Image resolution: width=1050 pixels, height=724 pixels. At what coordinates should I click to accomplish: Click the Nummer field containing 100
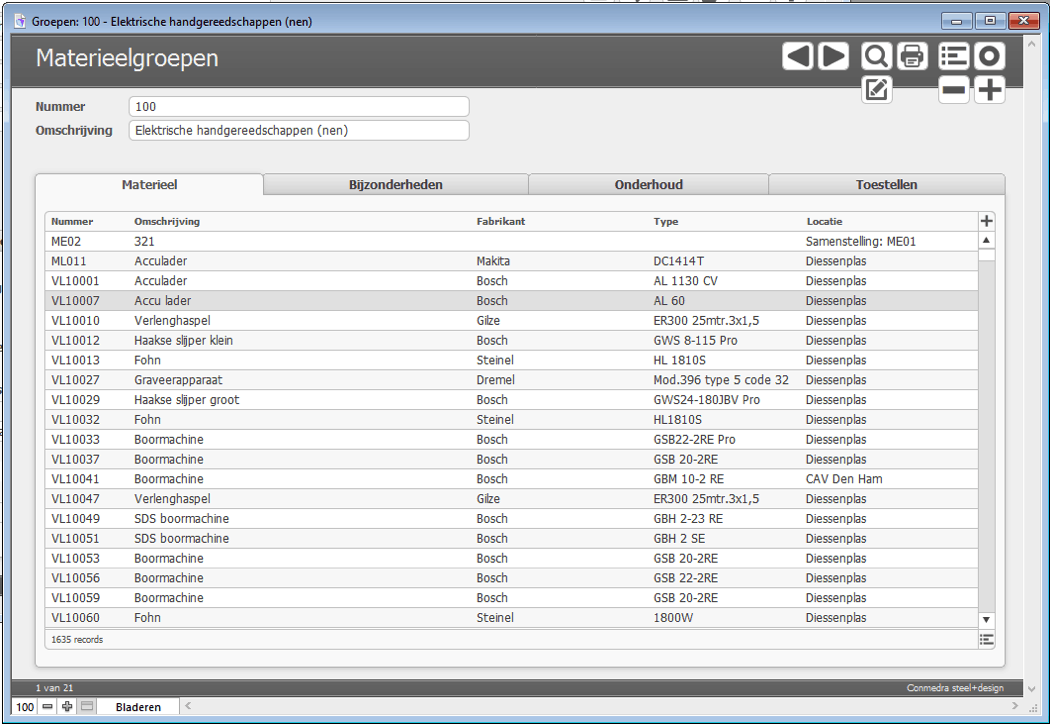pos(298,107)
